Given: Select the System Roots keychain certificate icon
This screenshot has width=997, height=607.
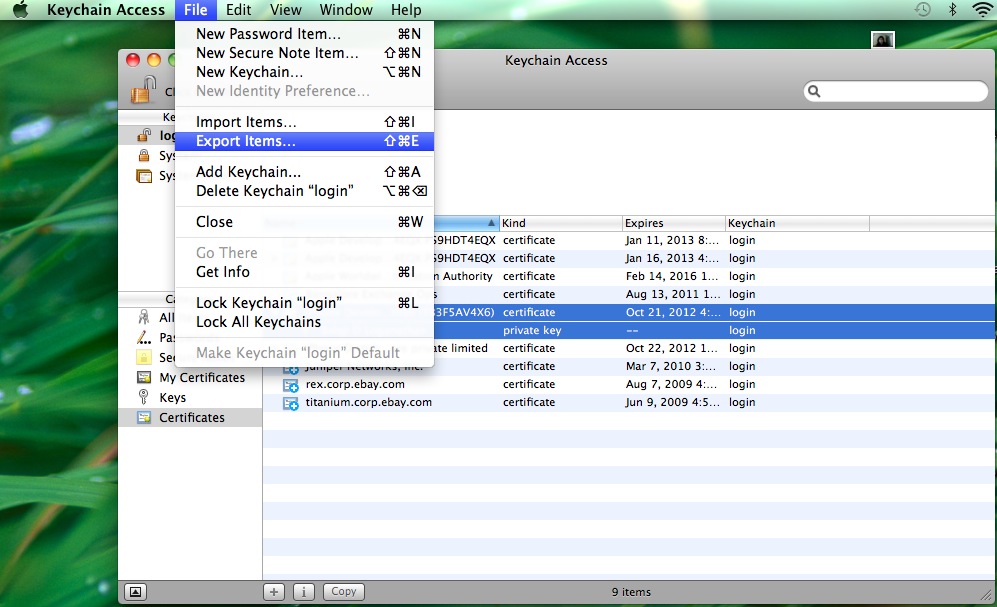Looking at the screenshot, I should (x=144, y=175).
